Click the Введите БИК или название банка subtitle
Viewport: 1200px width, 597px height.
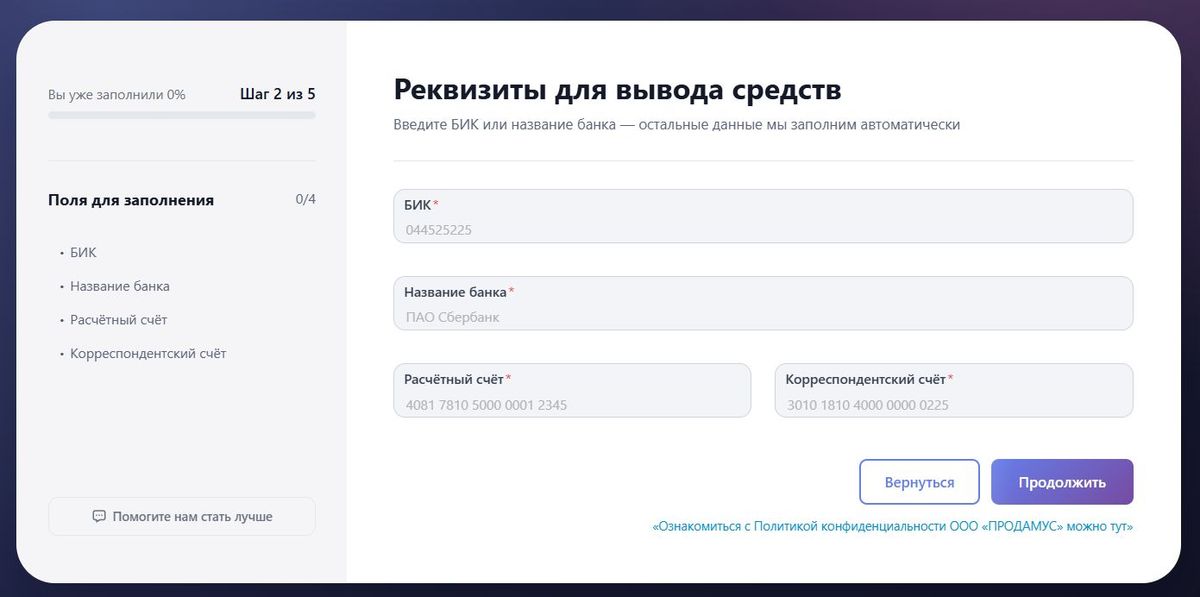(677, 125)
